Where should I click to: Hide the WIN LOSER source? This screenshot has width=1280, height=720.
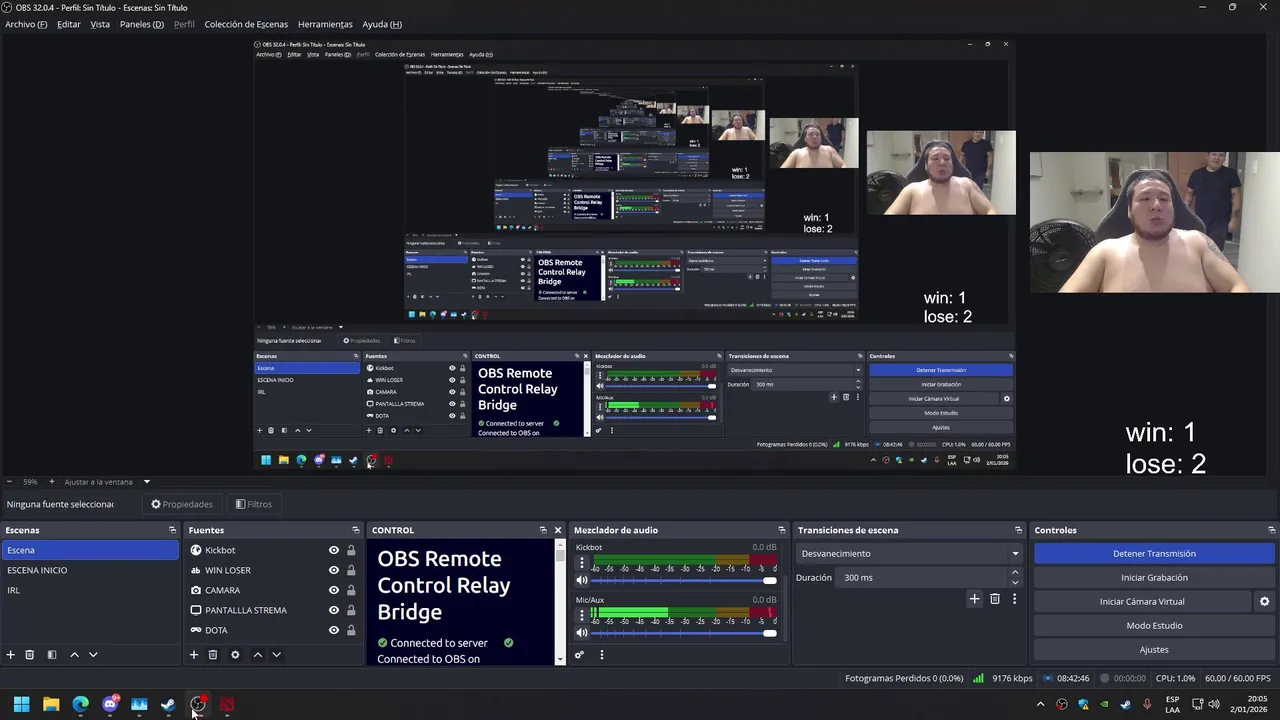334,570
